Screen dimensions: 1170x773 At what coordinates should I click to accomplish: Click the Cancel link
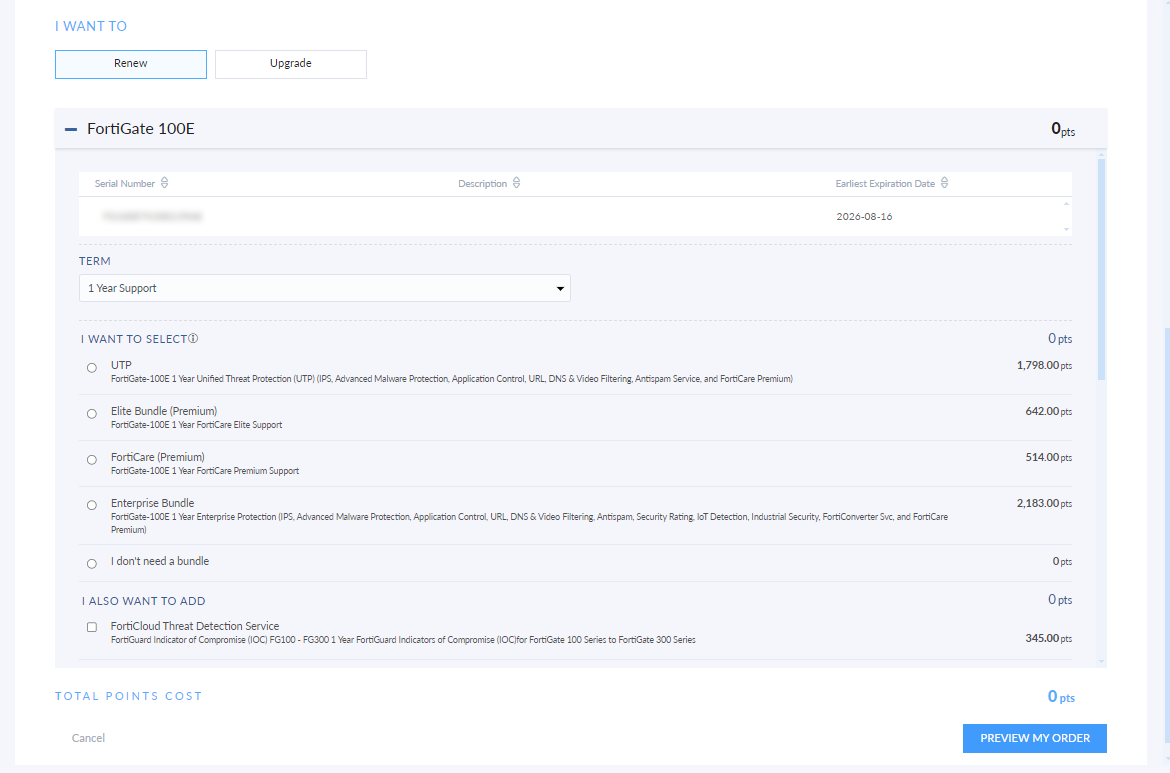88,738
